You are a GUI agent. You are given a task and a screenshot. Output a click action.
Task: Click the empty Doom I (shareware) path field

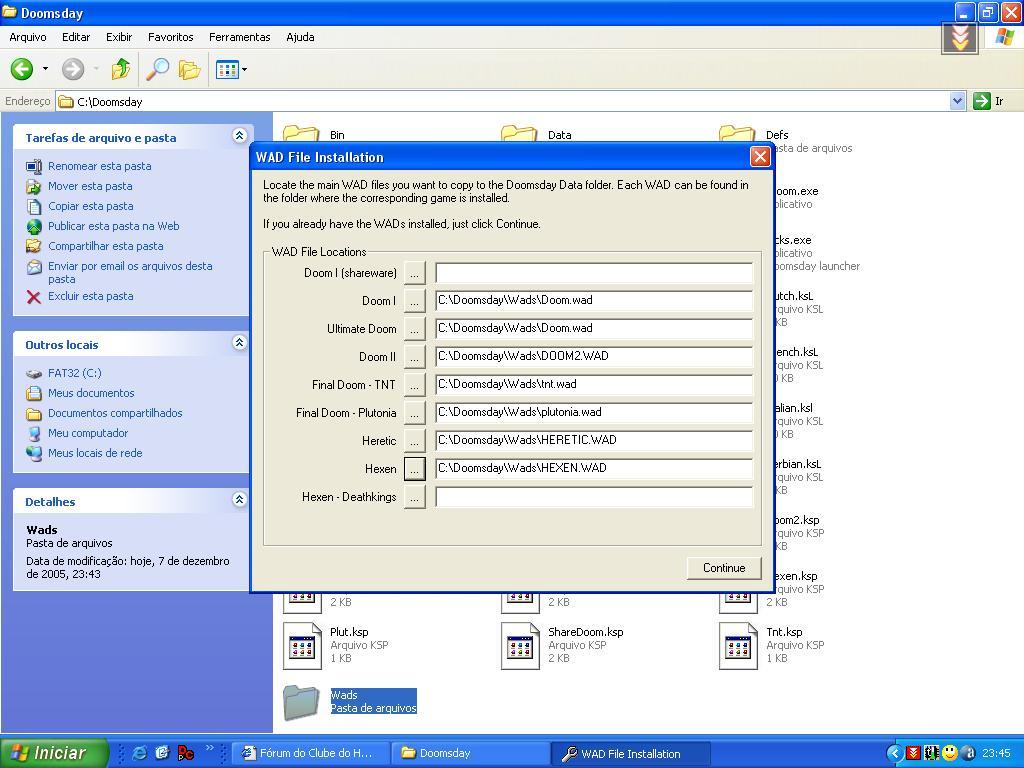[594, 273]
